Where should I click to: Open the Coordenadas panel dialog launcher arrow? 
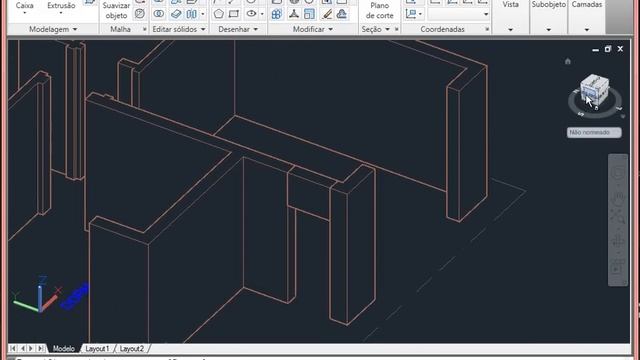pos(487,29)
